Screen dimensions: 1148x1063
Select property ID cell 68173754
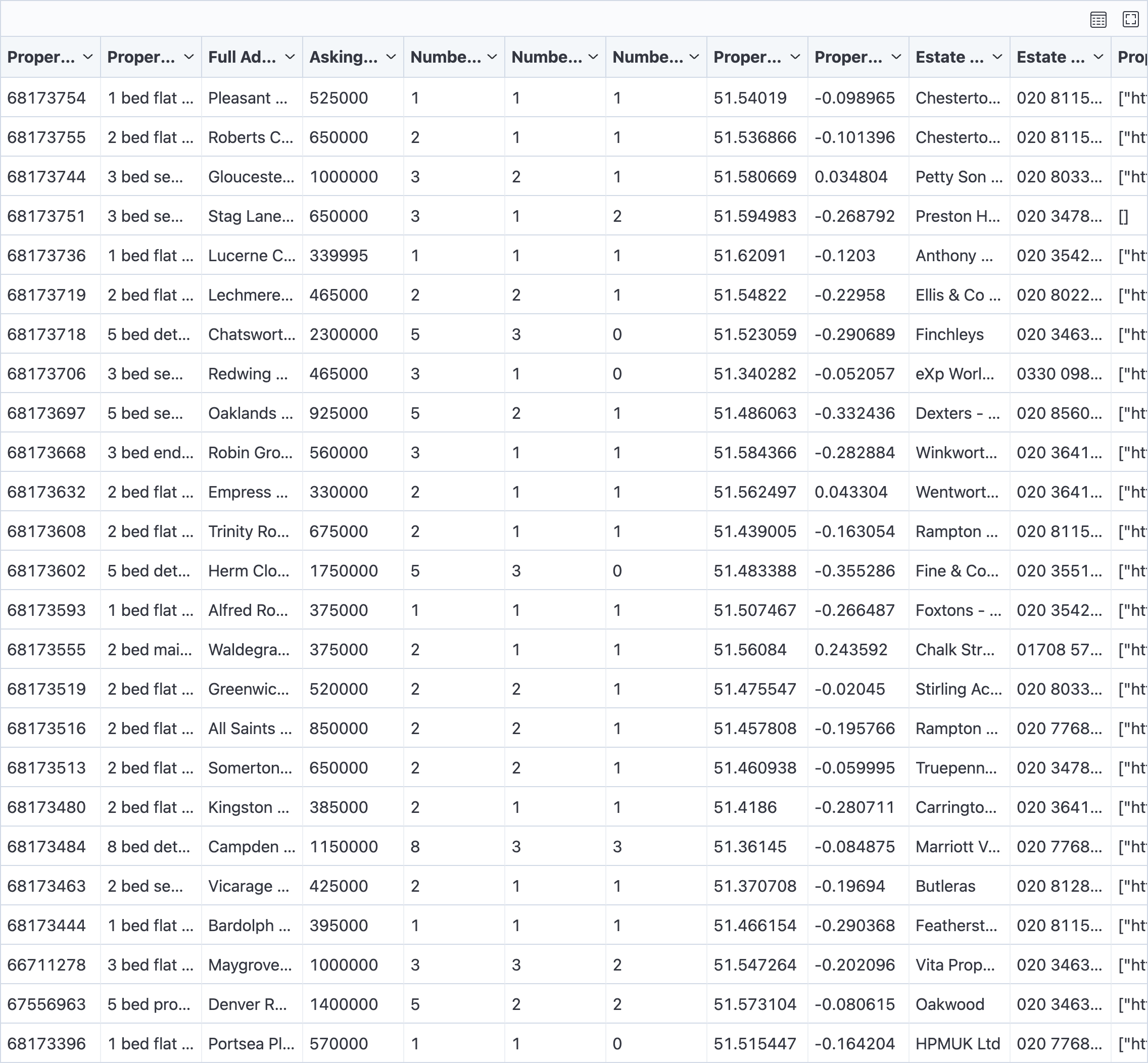(x=46, y=98)
